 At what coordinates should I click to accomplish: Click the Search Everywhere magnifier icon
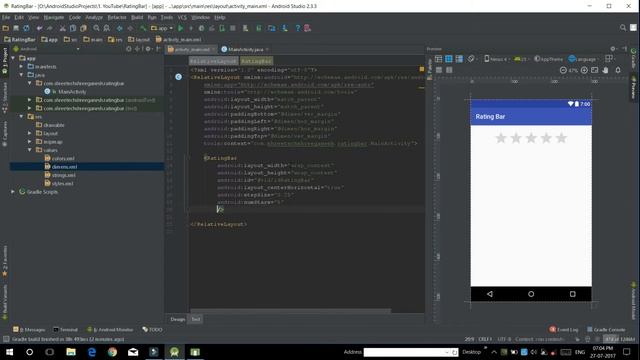[x=623, y=28]
